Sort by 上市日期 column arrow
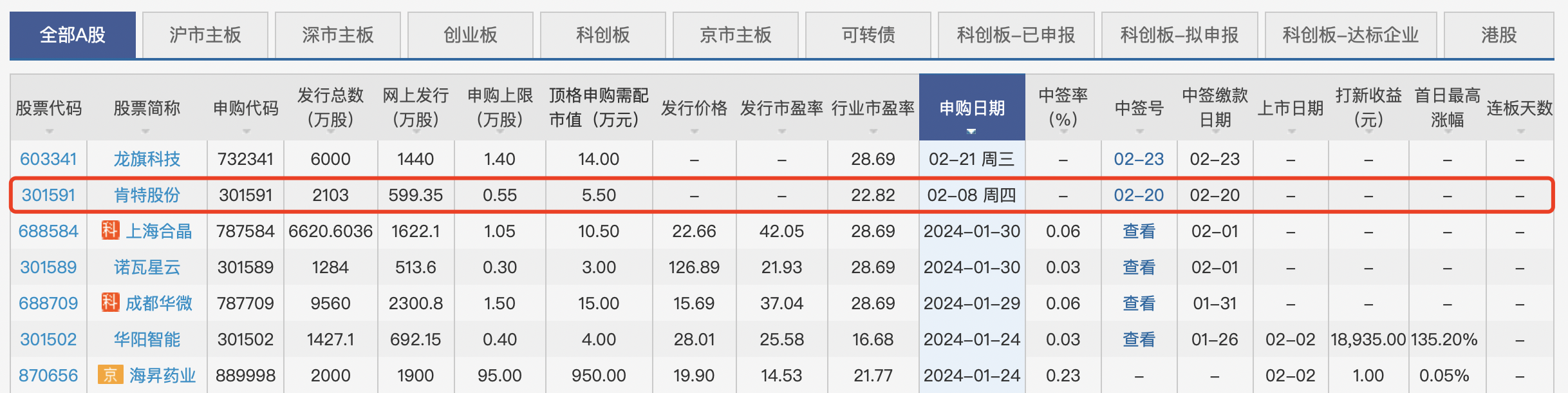The image size is (1568, 393). coord(1291,131)
